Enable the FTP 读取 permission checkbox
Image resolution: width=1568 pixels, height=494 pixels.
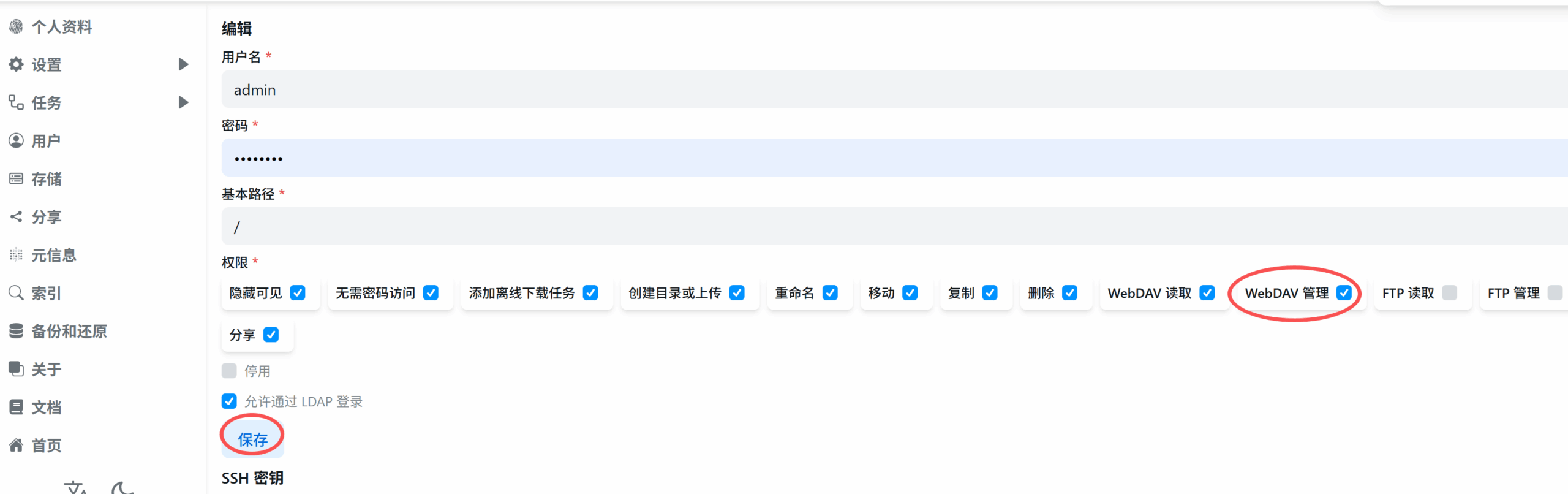[1449, 293]
